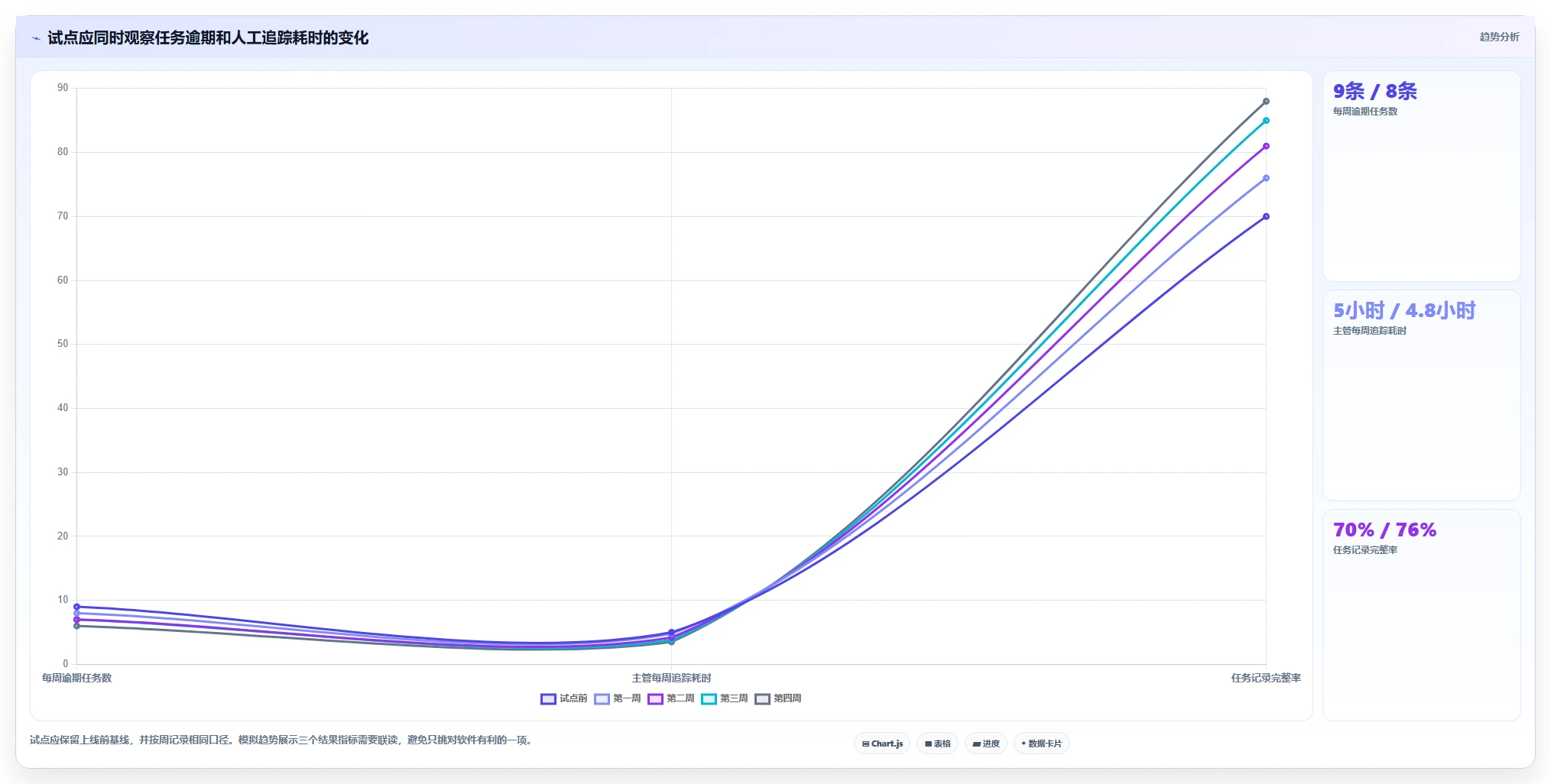Select the 第三周 data point at 85
The image size is (1551, 784).
1266,121
